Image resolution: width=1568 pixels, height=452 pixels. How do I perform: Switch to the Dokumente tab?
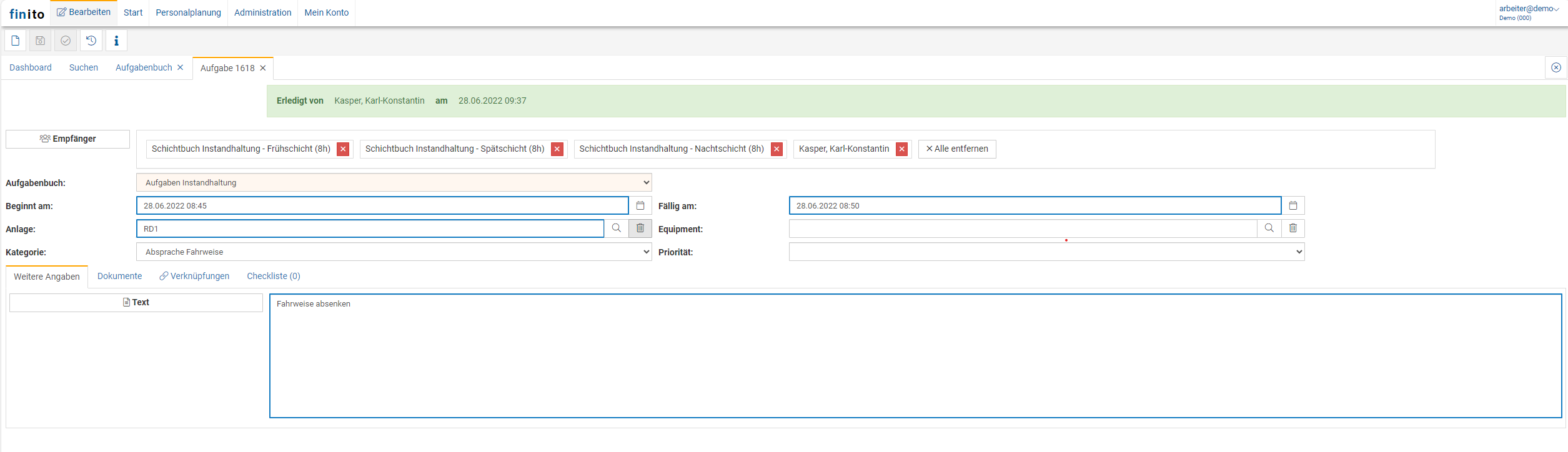point(119,277)
